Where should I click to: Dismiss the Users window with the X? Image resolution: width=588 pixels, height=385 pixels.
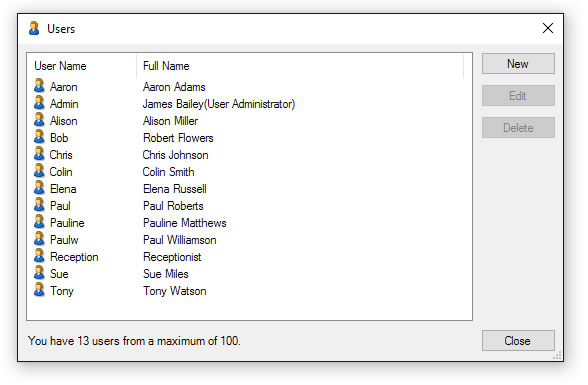coord(548,28)
